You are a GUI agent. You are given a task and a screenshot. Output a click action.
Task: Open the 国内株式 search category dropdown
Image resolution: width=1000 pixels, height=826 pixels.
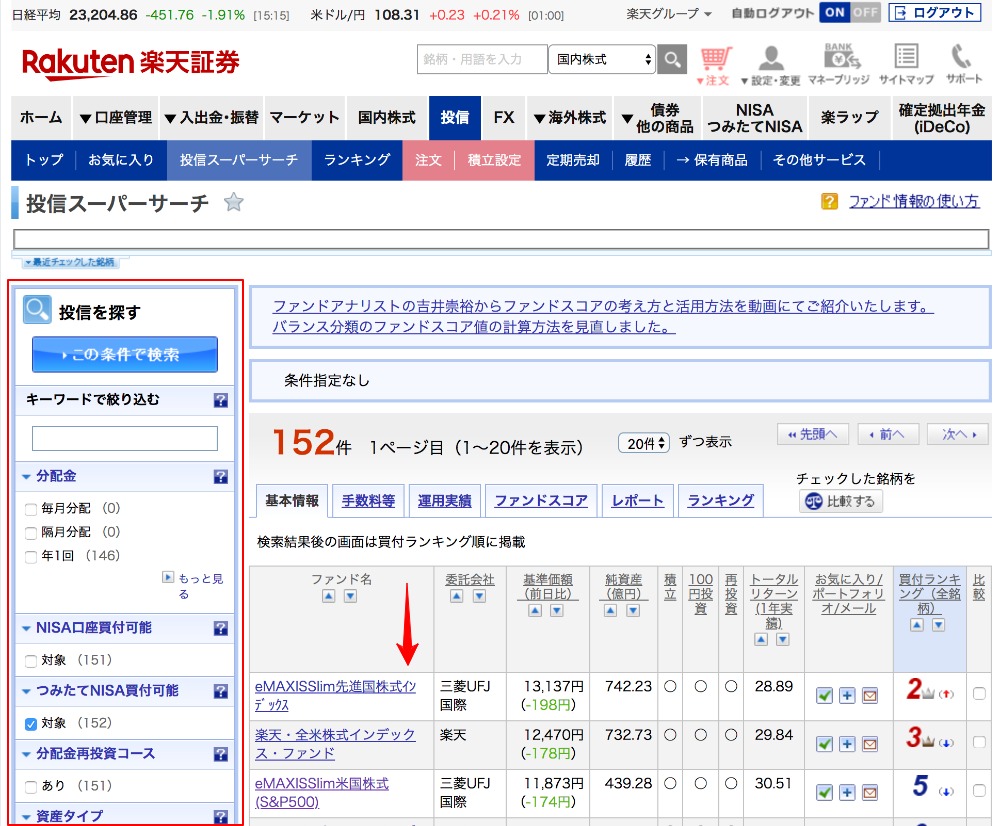pos(601,59)
